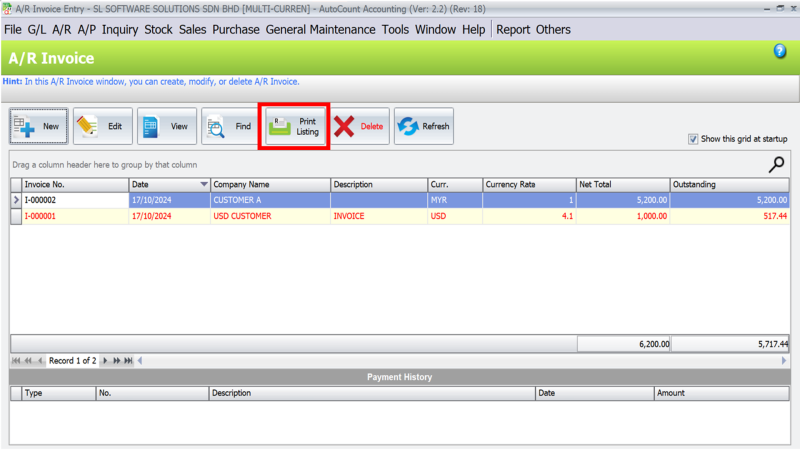Go to first record navigator arrow
Viewport: 800px width, 450px height.
tap(16, 361)
